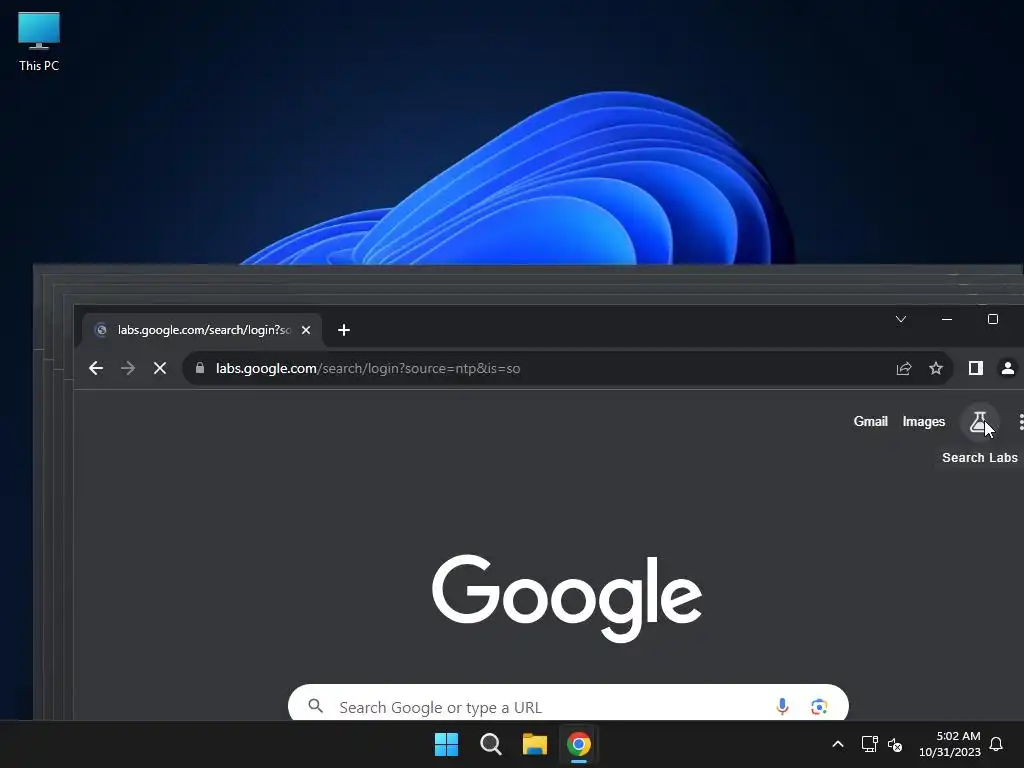Screen dimensions: 1024x768
Task: Click the padlock site info icon
Action: (x=200, y=368)
